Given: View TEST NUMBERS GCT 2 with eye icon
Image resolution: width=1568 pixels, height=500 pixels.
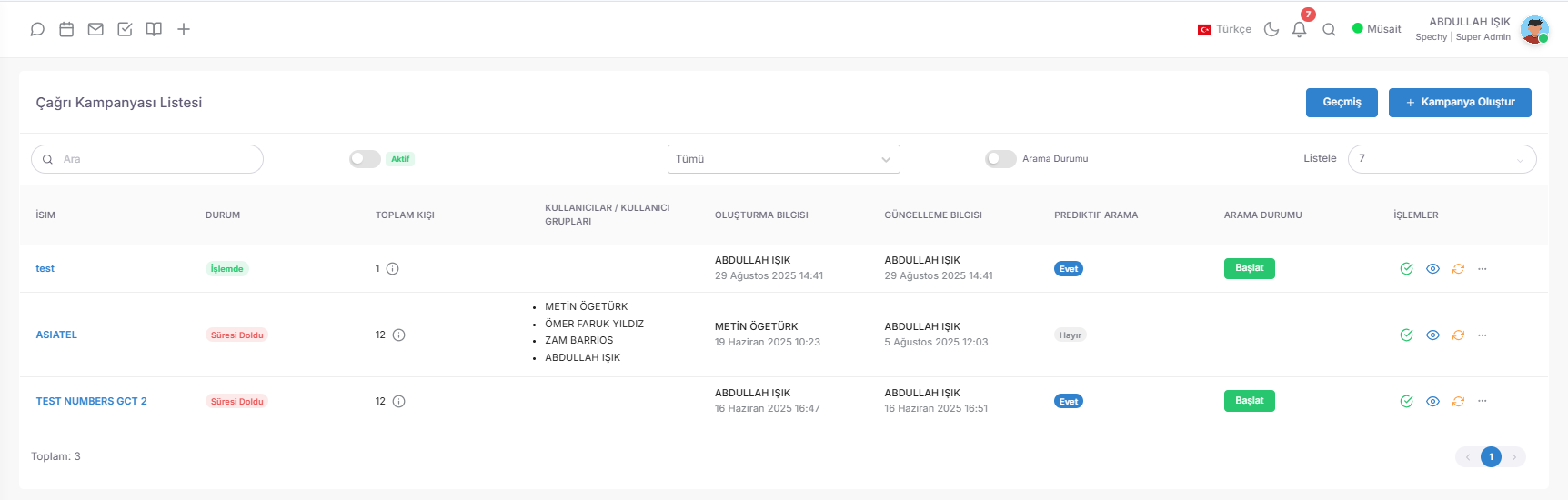Looking at the screenshot, I should pos(1432,401).
